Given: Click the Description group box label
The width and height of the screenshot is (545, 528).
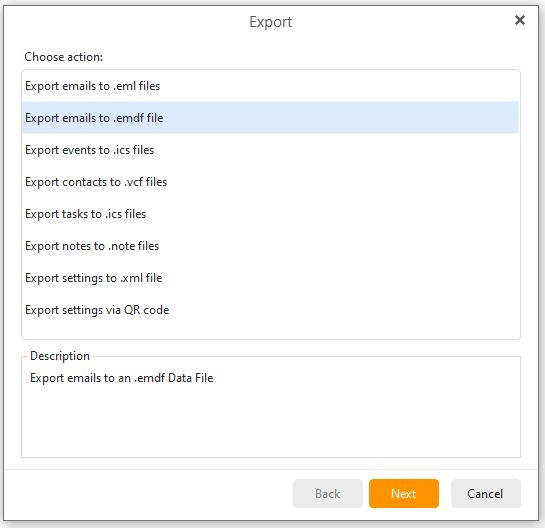Looking at the screenshot, I should tap(60, 356).
